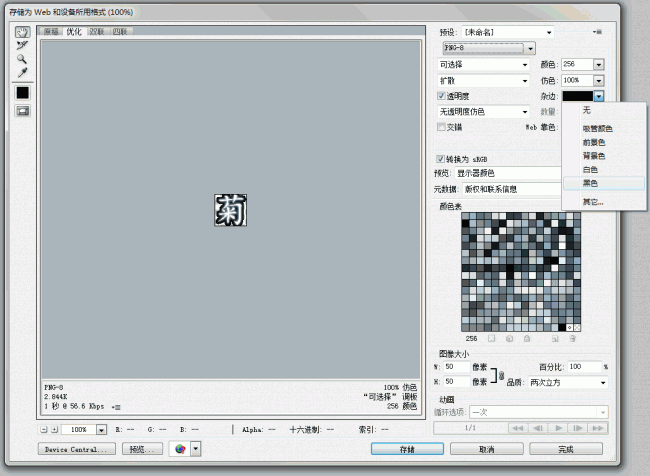Toggle the 透明度 transparency checkbox
650x476 pixels.
pyautogui.click(x=441, y=96)
